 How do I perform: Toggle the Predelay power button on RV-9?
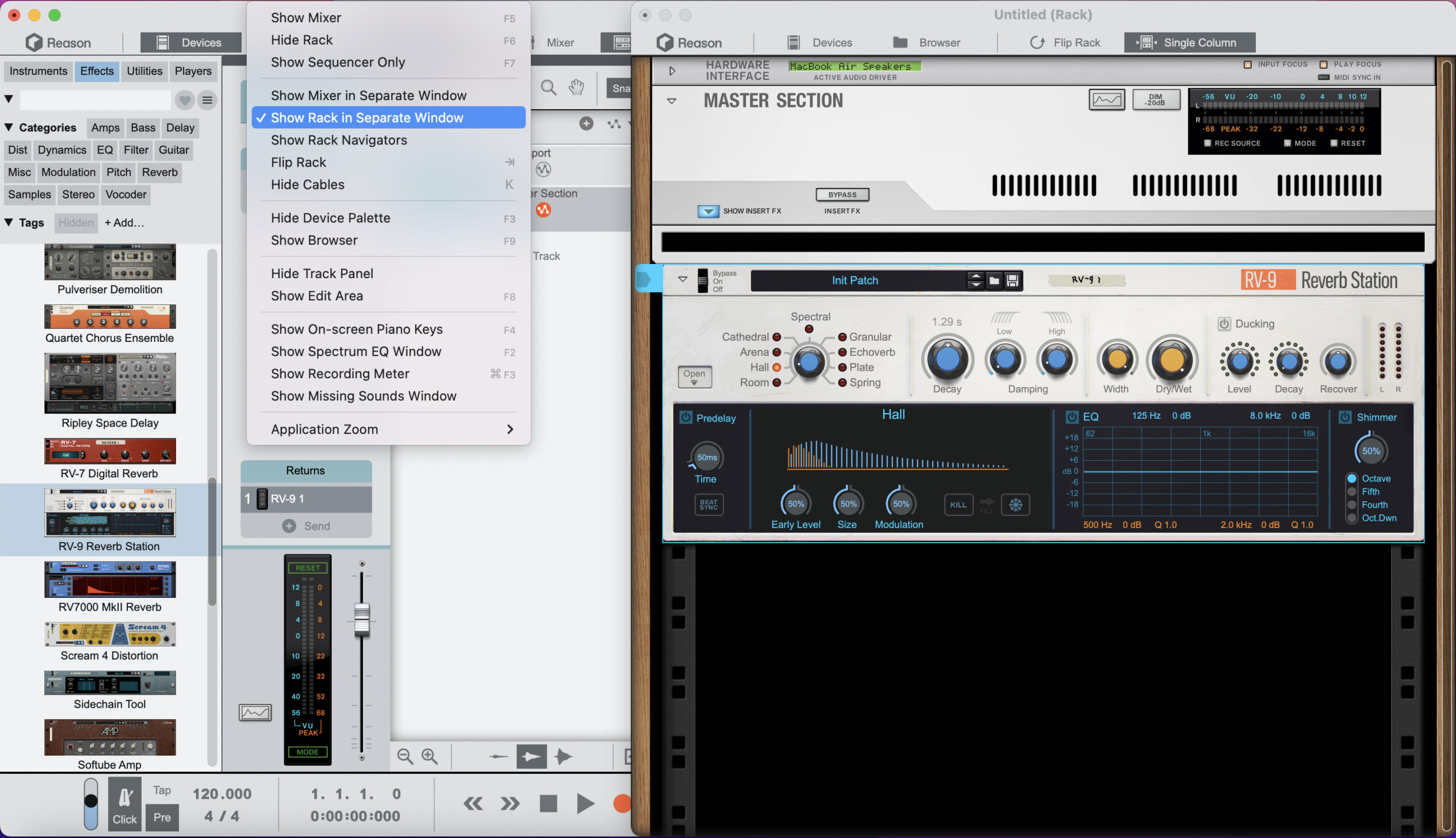click(686, 417)
